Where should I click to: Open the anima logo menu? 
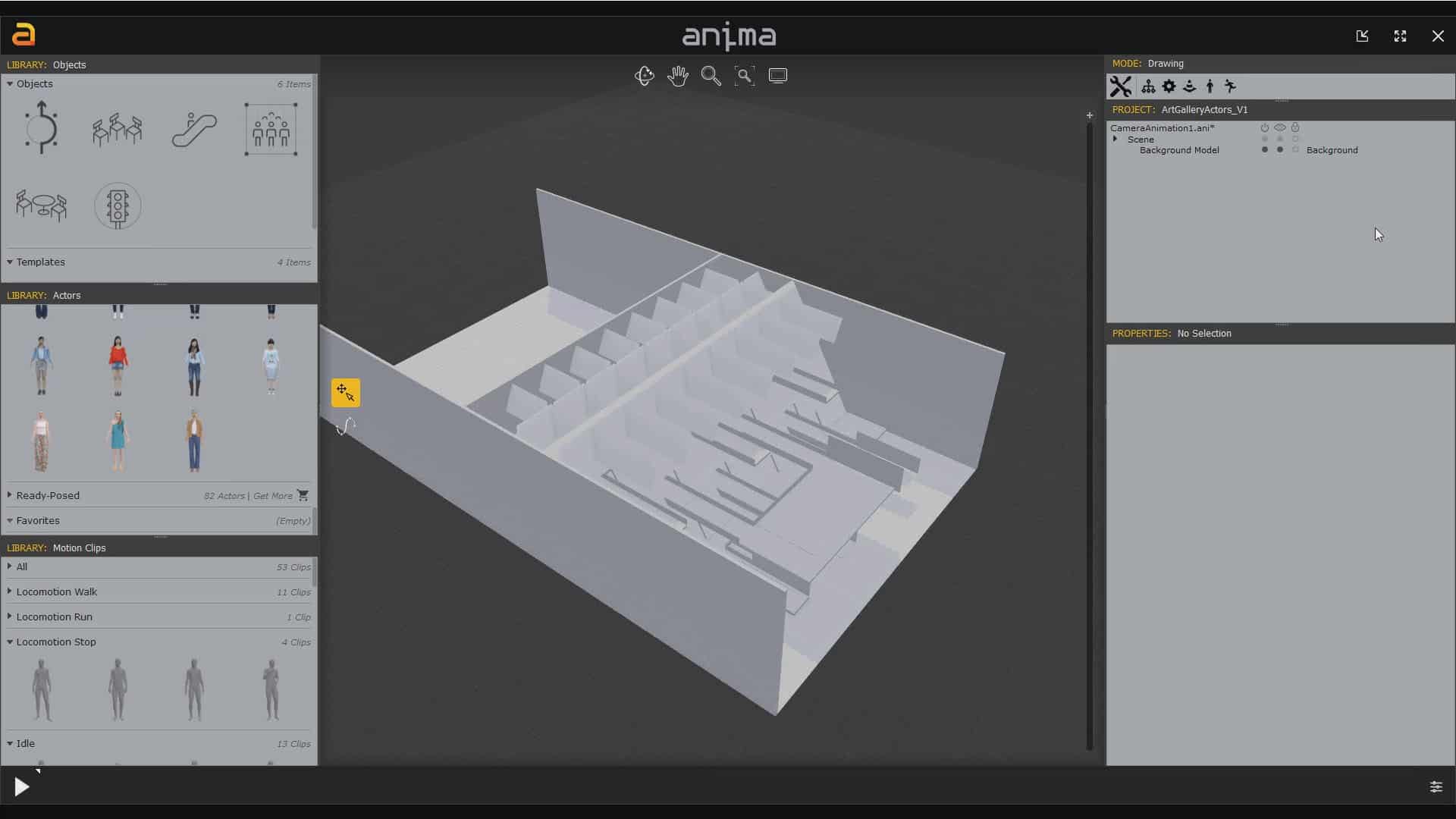click(24, 35)
